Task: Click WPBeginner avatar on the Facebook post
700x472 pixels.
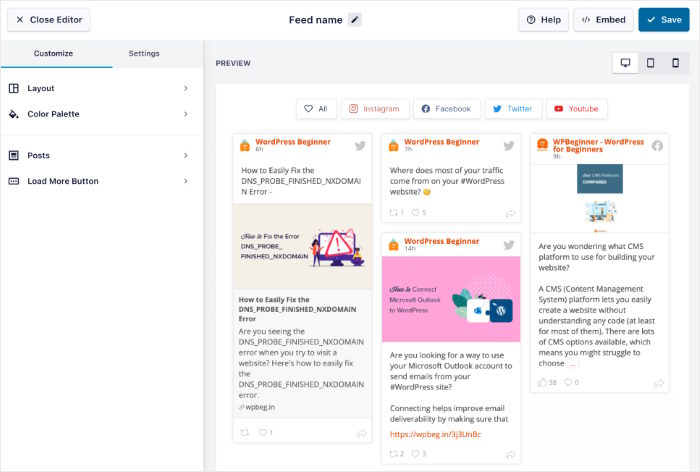Action: [x=542, y=144]
